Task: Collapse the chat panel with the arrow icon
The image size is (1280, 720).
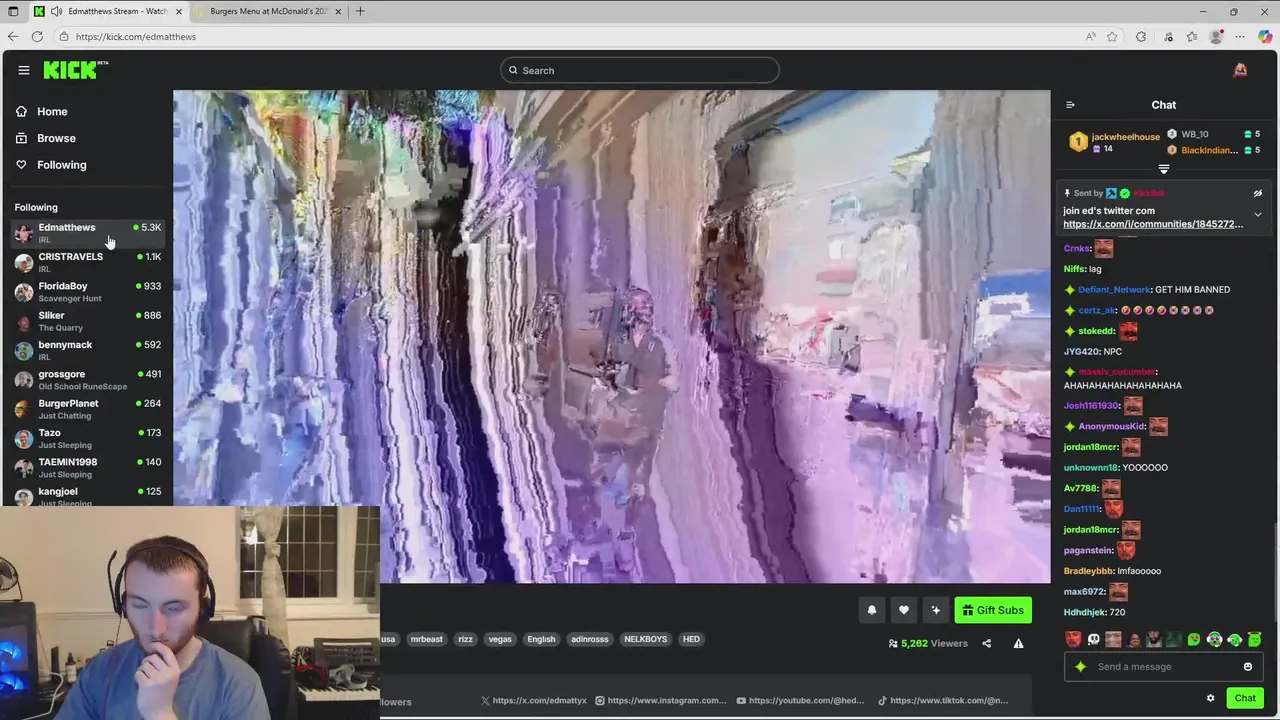Action: pyautogui.click(x=1070, y=105)
